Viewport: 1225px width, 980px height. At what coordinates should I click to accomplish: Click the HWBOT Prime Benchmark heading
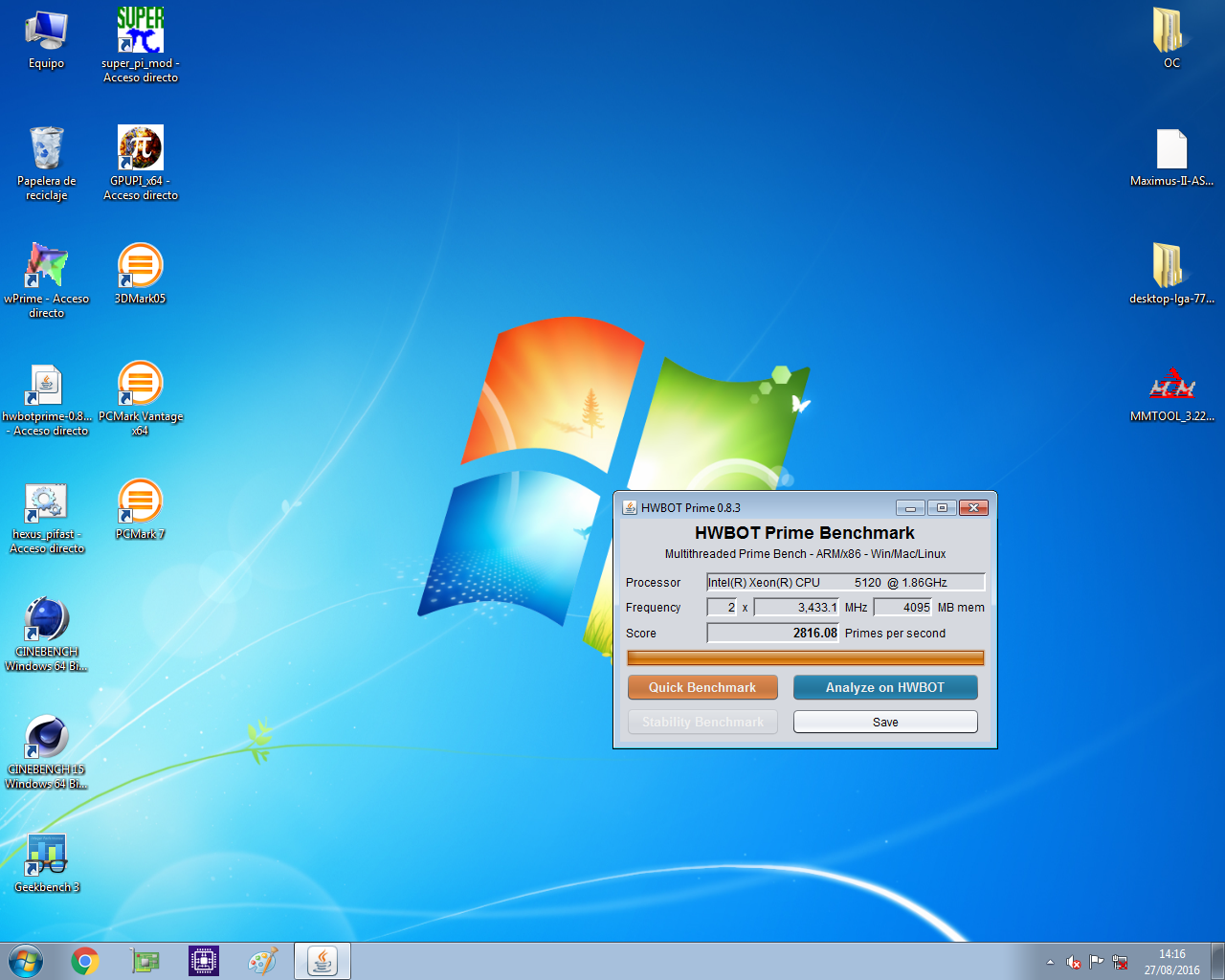pyautogui.click(x=805, y=533)
